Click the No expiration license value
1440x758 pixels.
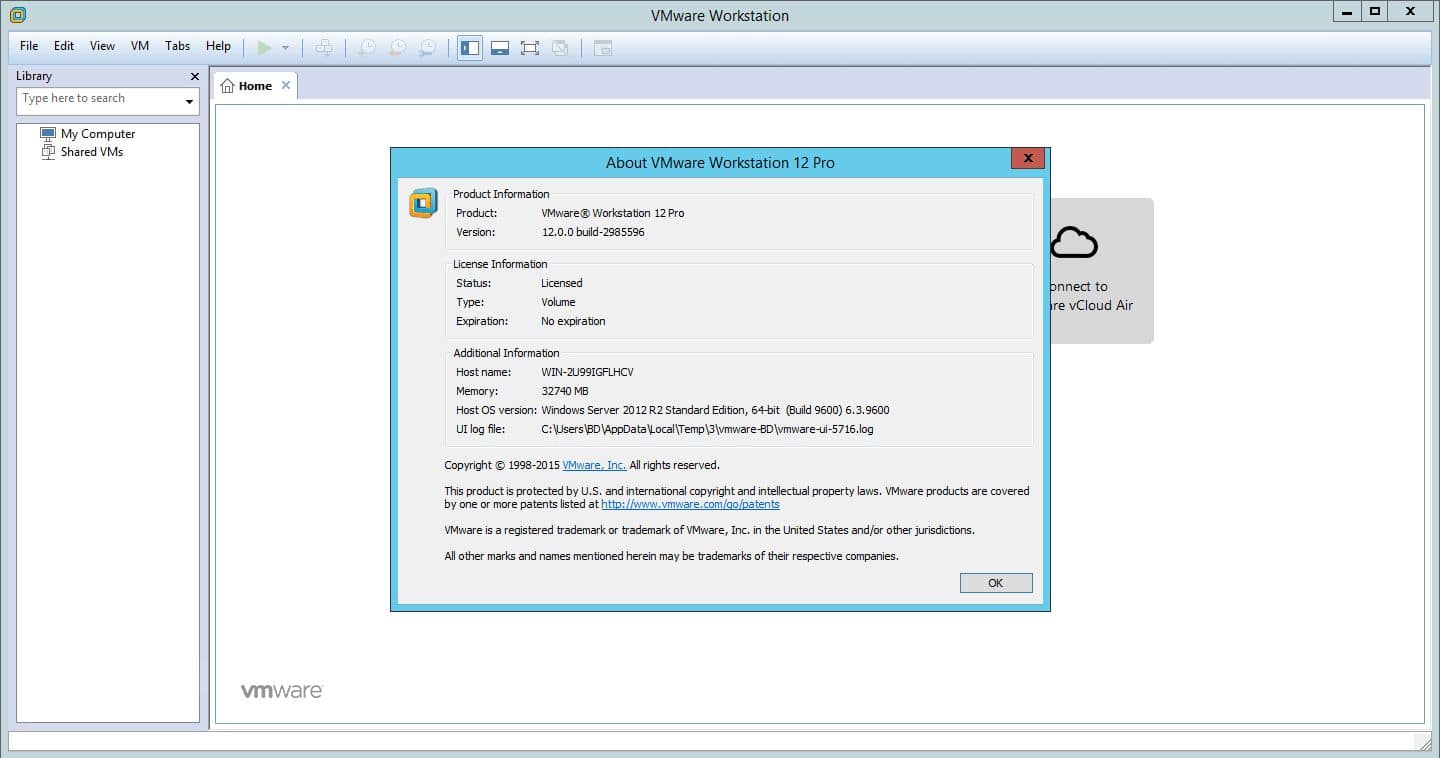tap(573, 321)
